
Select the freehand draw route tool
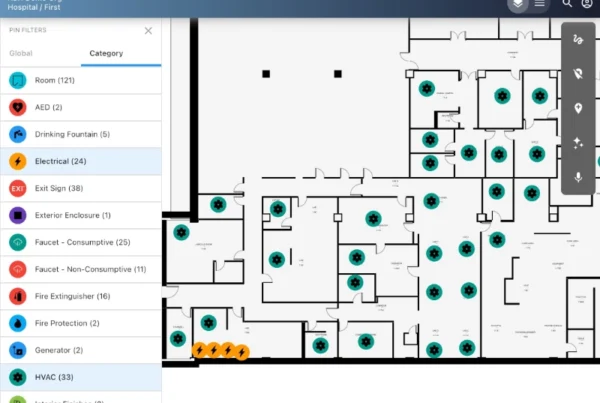point(578,40)
